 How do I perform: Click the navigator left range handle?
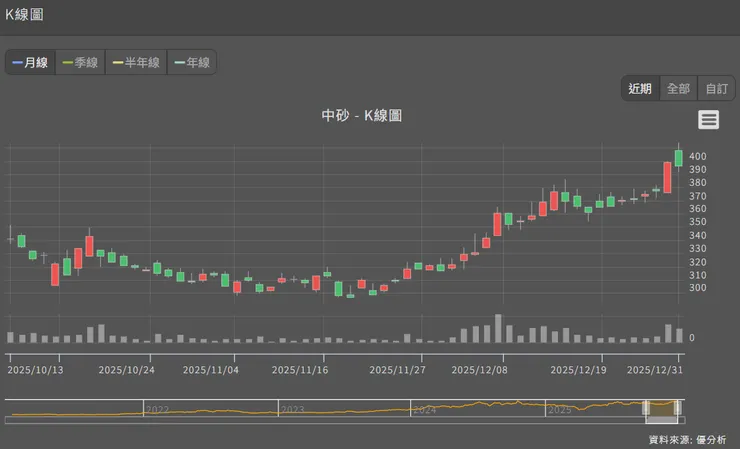coord(646,408)
